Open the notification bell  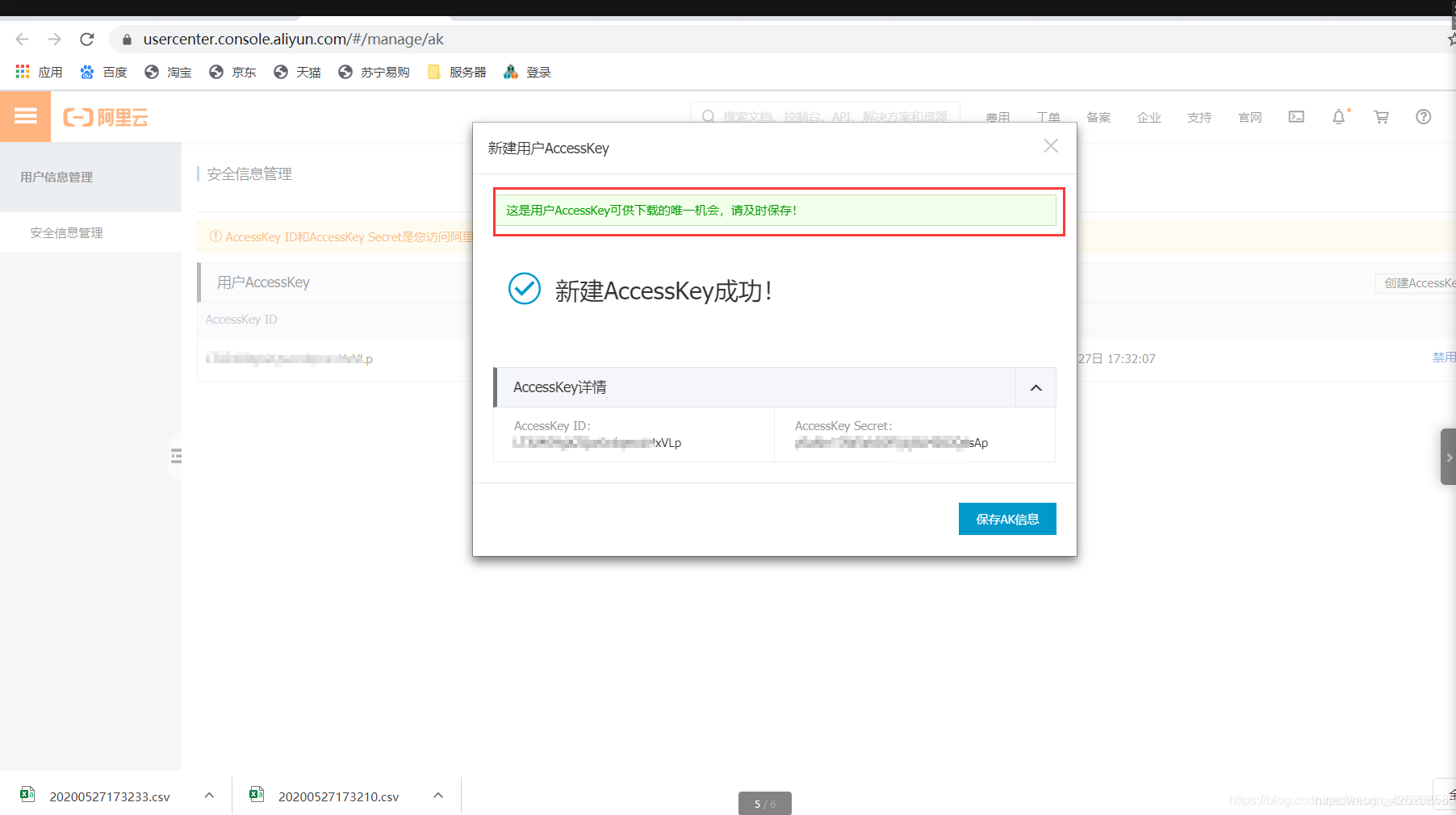click(1339, 117)
